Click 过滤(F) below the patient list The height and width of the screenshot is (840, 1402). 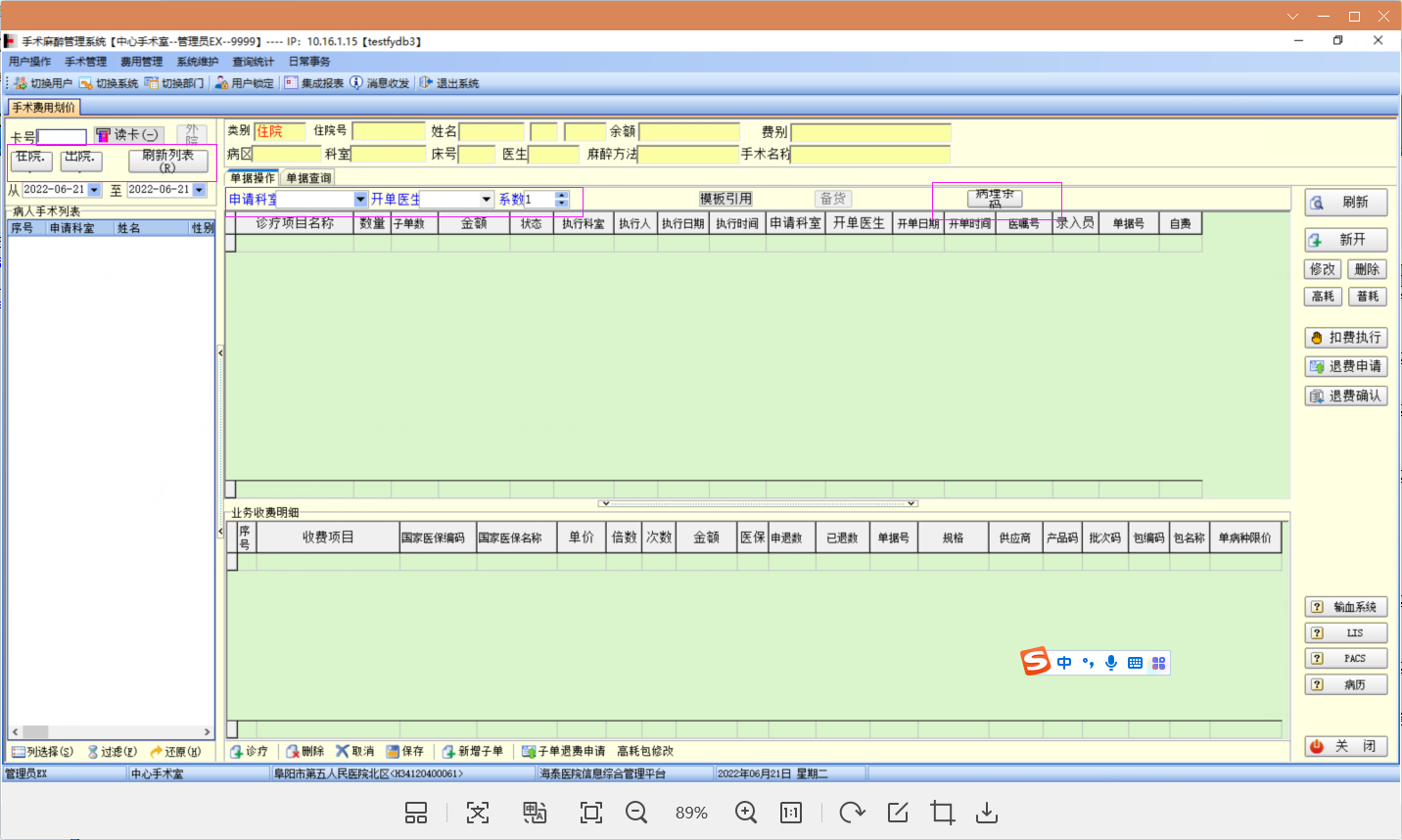tap(112, 752)
